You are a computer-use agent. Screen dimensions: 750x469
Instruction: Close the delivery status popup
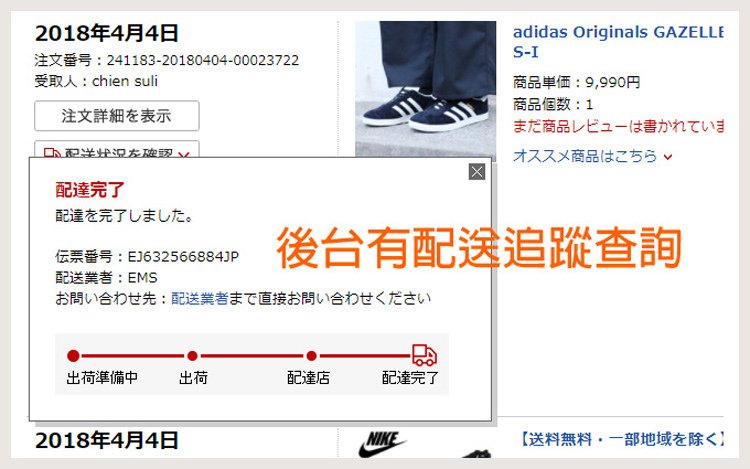(x=476, y=172)
